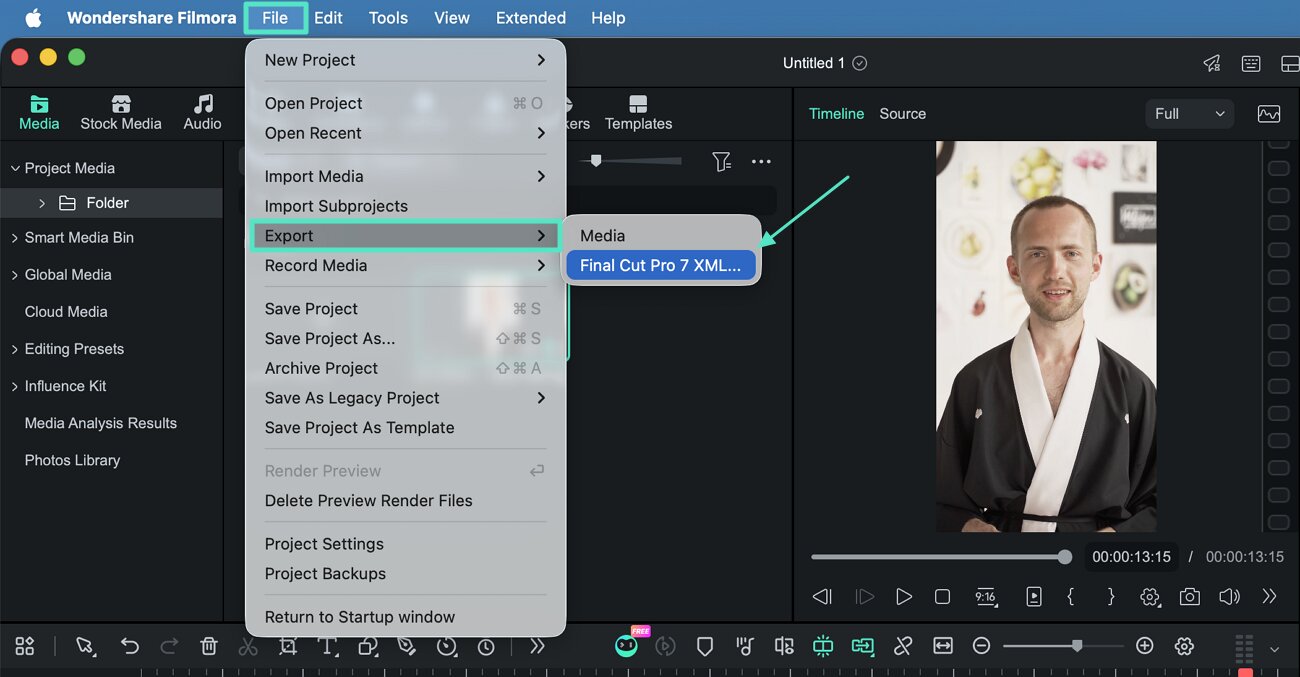Click the speed tool icon in timeline toolbar
This screenshot has height=677, width=1300.
point(447,646)
